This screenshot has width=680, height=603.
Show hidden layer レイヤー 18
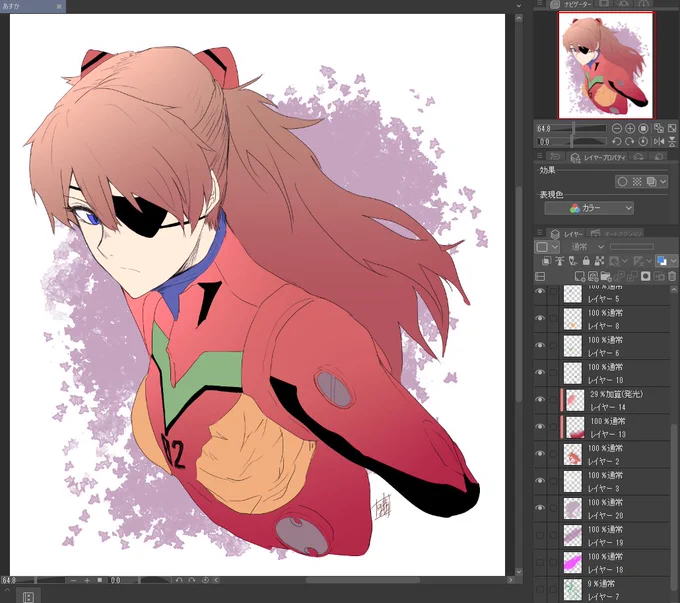[x=540, y=562]
